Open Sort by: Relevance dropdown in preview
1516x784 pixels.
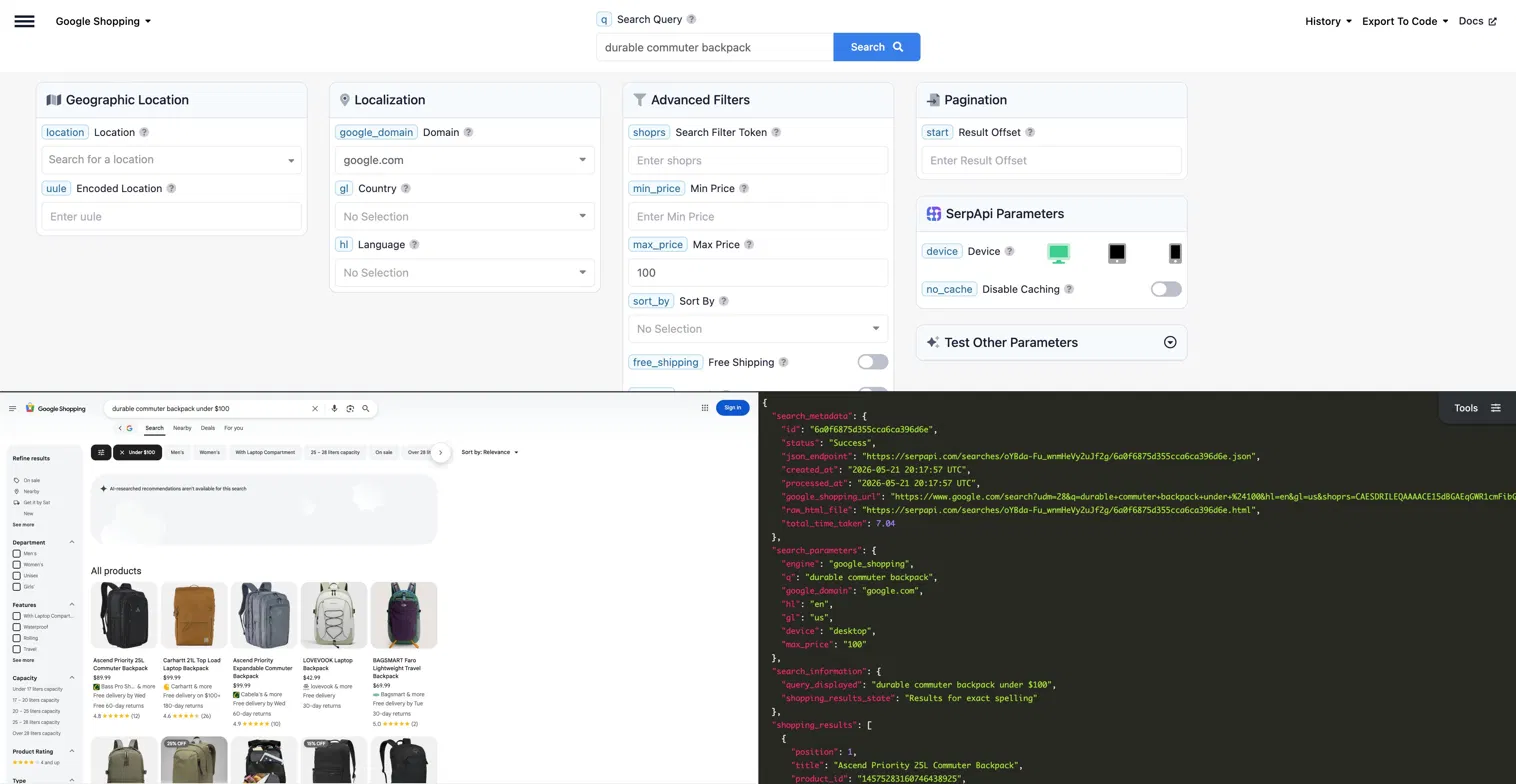tap(490, 452)
